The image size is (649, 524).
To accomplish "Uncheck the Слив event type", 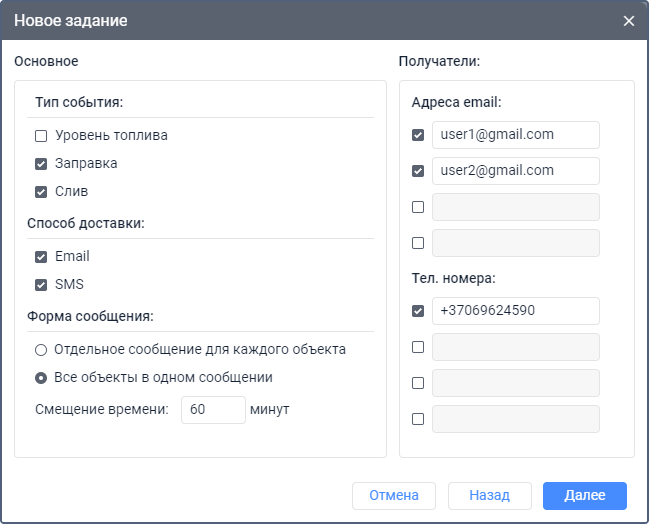I will pyautogui.click(x=41, y=192).
